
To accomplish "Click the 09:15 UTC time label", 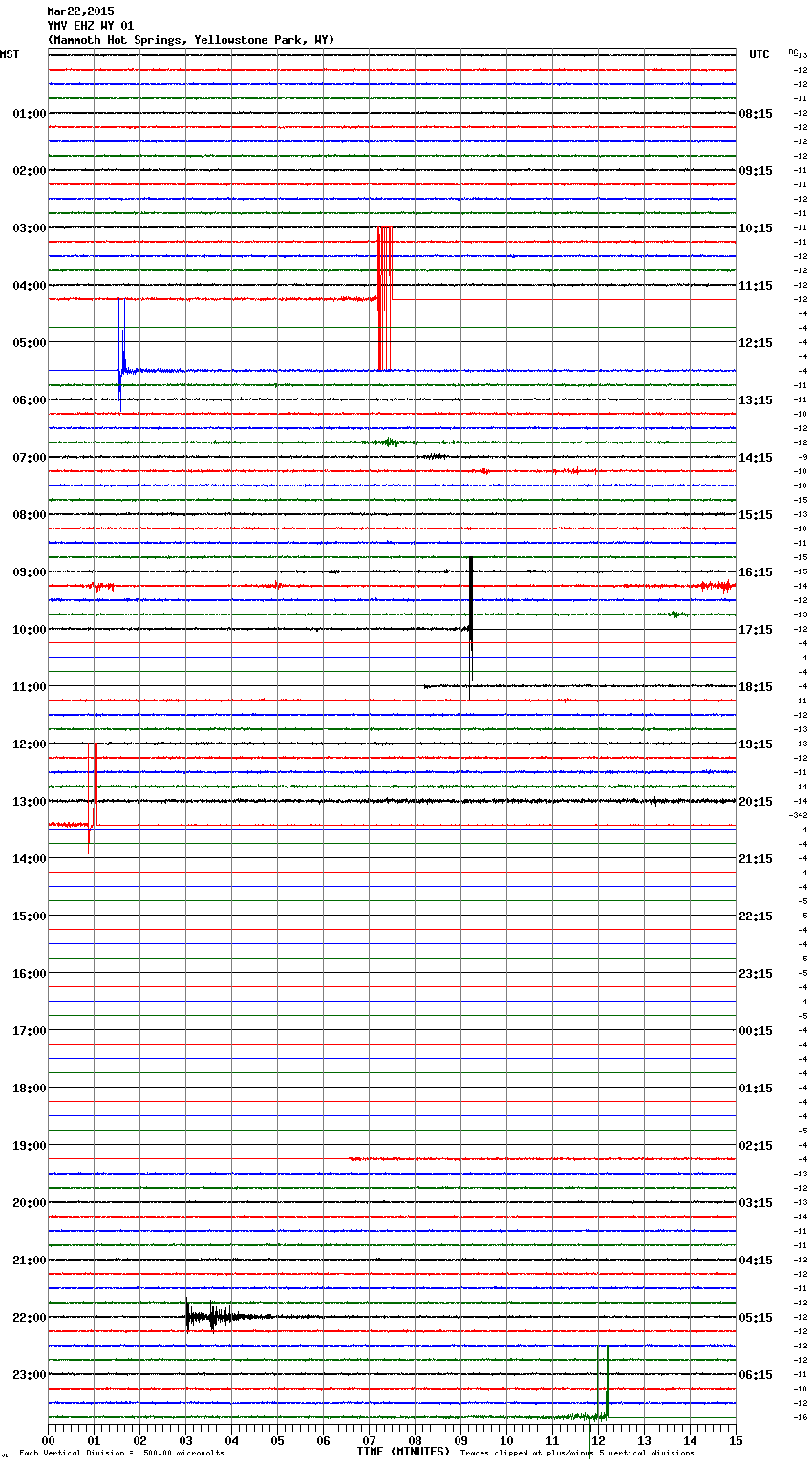I will (756, 171).
